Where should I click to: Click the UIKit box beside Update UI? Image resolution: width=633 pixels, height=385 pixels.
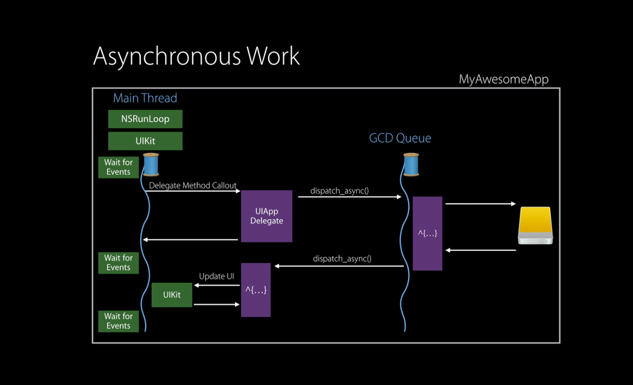point(172,295)
